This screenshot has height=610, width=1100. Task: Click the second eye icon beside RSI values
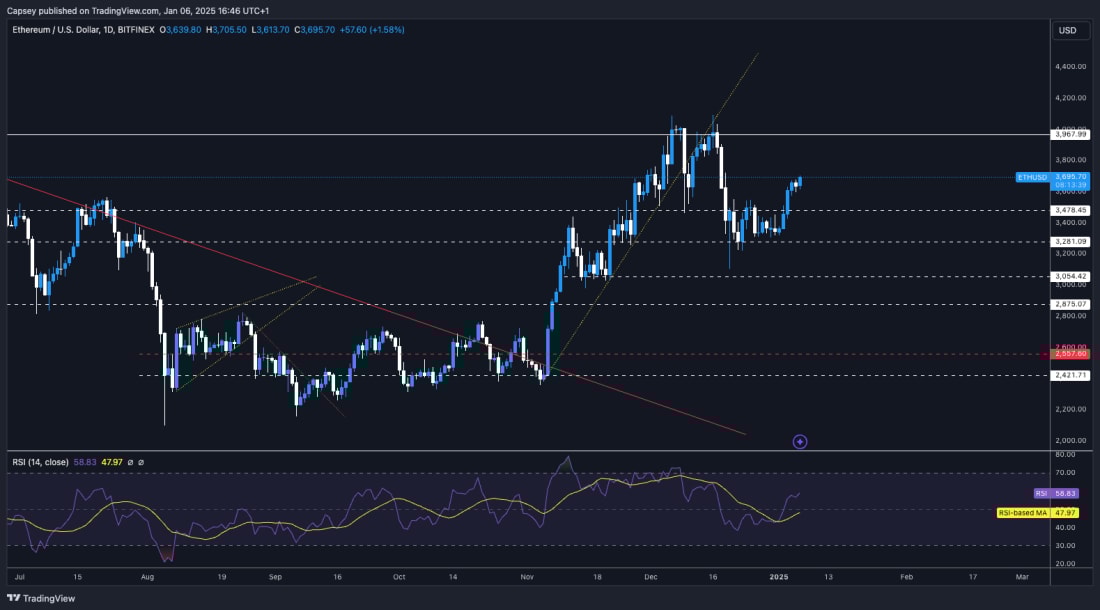(141, 463)
